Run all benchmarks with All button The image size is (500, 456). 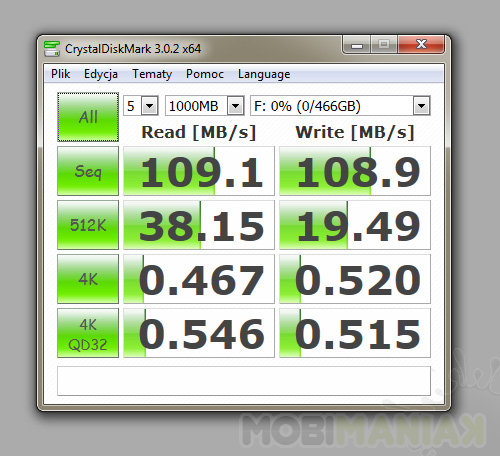(x=88, y=117)
